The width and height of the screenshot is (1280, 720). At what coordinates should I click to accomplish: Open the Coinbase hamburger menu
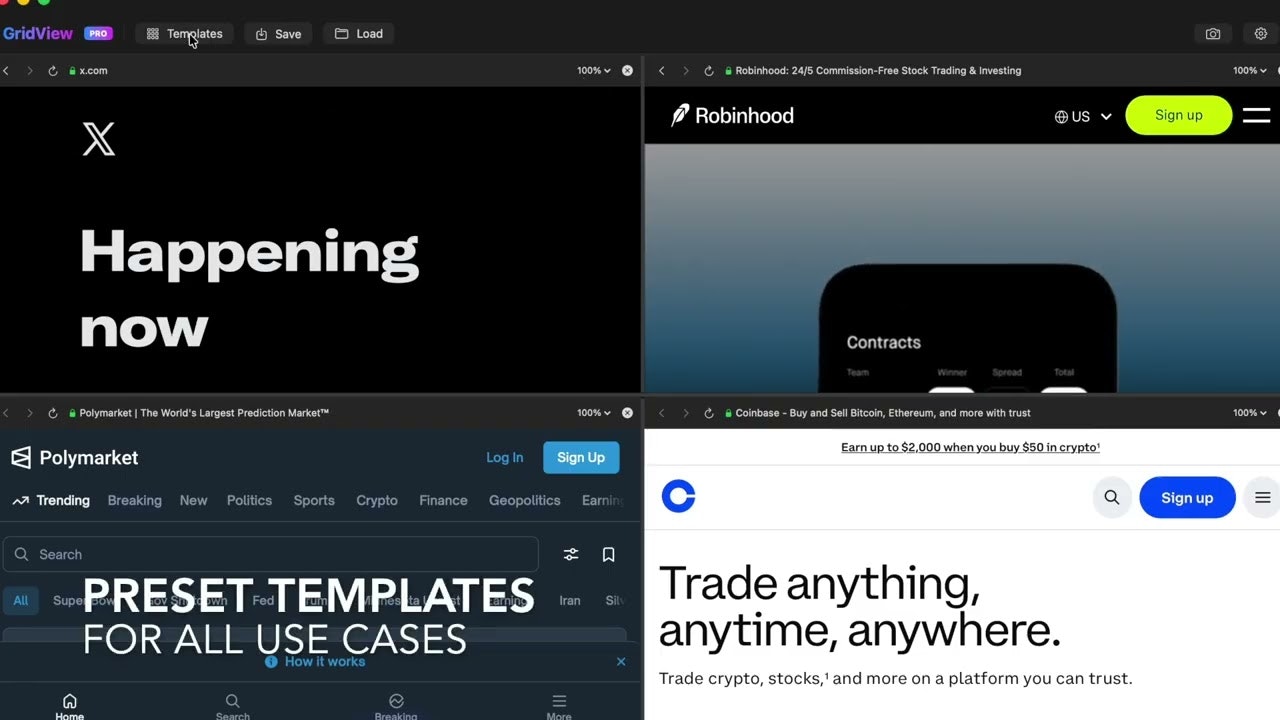[x=1262, y=497]
